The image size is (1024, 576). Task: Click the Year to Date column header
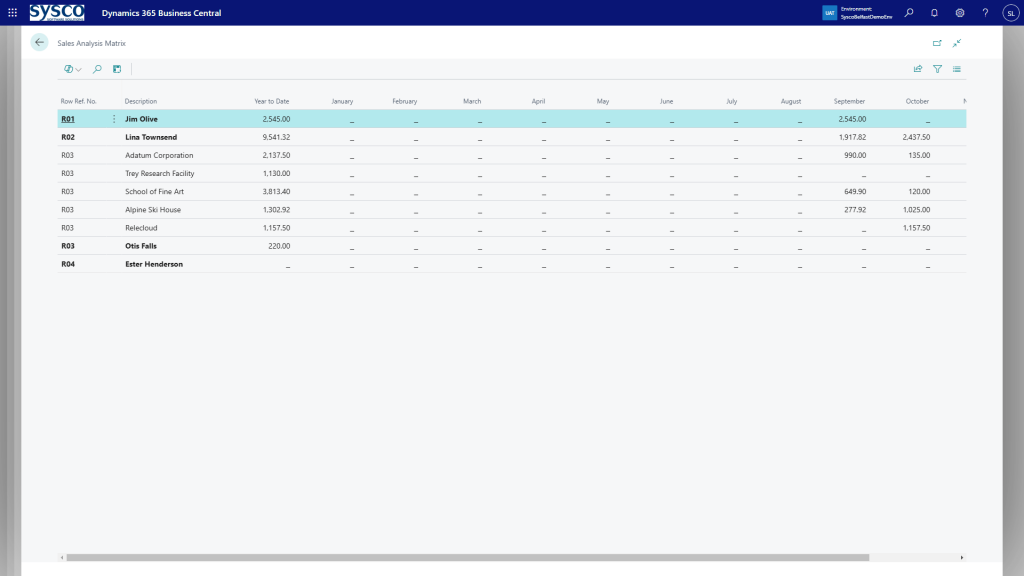click(271, 101)
